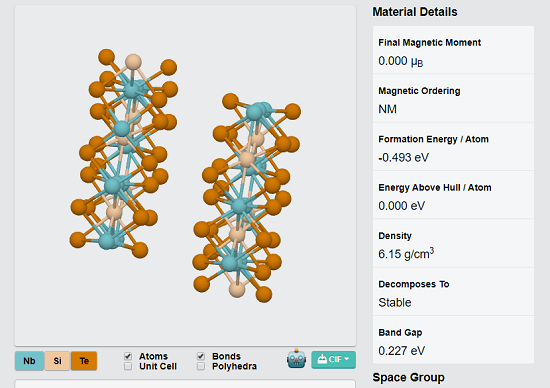Screen dimensions: 550x388
Task: Enable the Unit Cell checkbox
Action: [128, 366]
